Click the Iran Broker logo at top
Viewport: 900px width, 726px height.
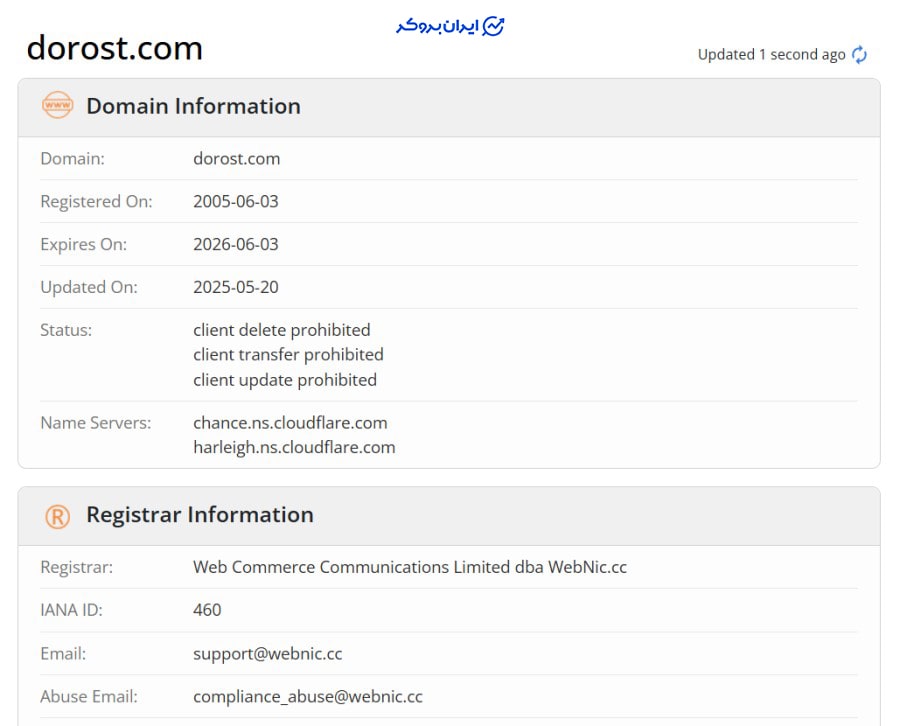coord(450,27)
